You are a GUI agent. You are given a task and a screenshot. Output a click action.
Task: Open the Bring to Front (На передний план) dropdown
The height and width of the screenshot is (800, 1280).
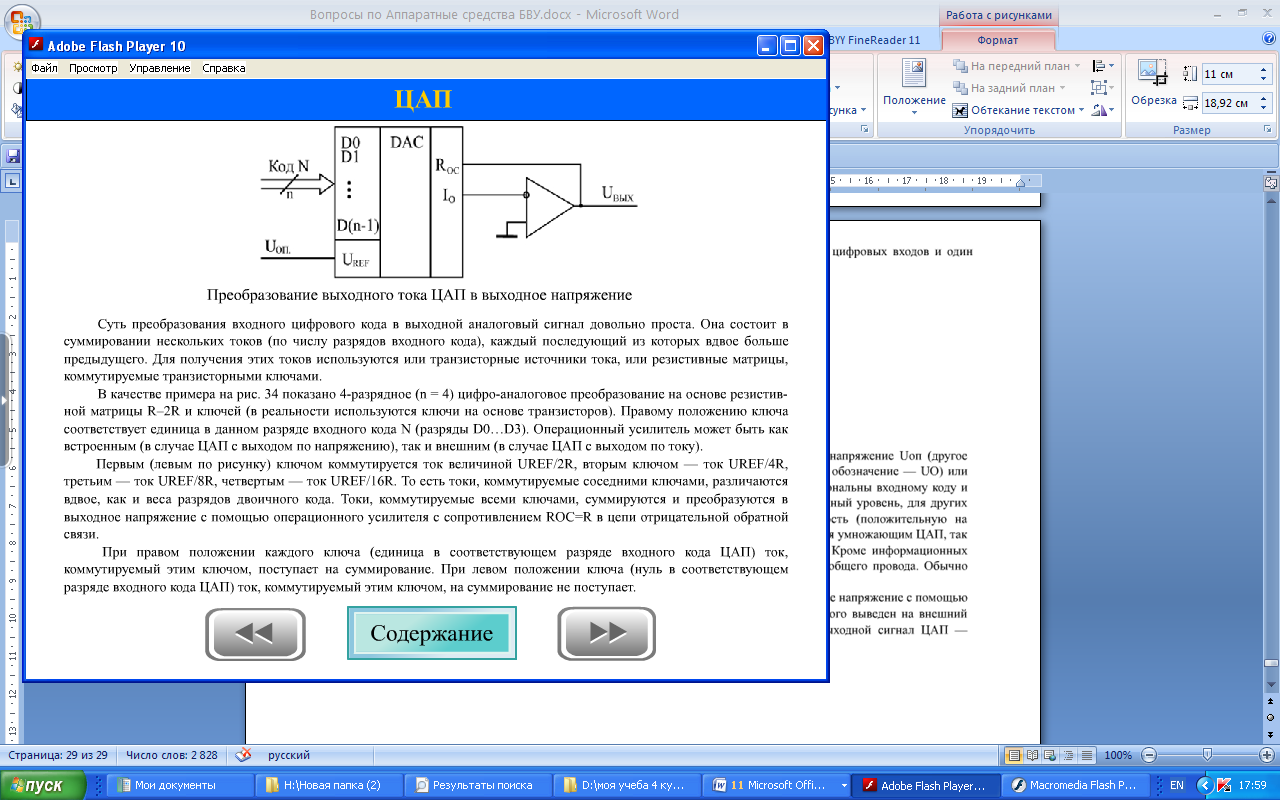click(1078, 66)
